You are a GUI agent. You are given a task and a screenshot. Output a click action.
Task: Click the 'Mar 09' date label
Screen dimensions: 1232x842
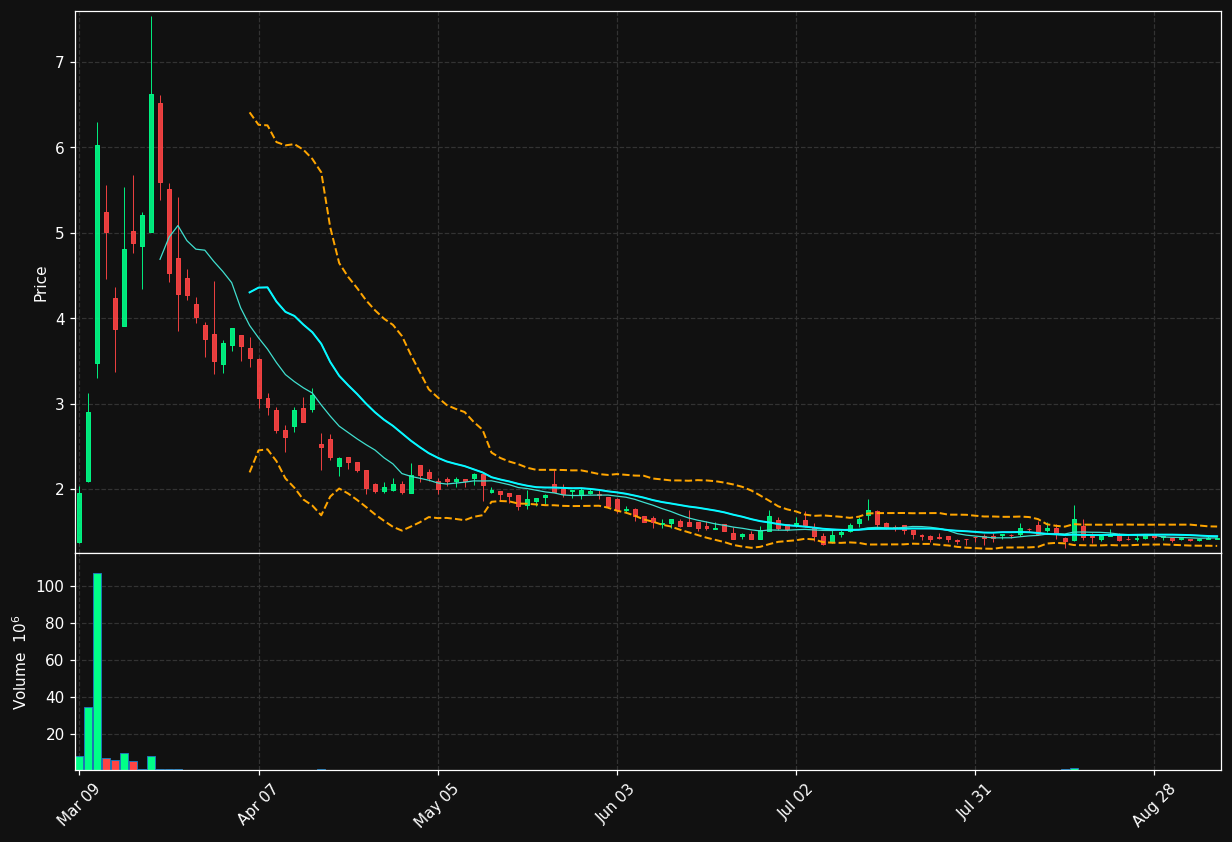coord(78,805)
